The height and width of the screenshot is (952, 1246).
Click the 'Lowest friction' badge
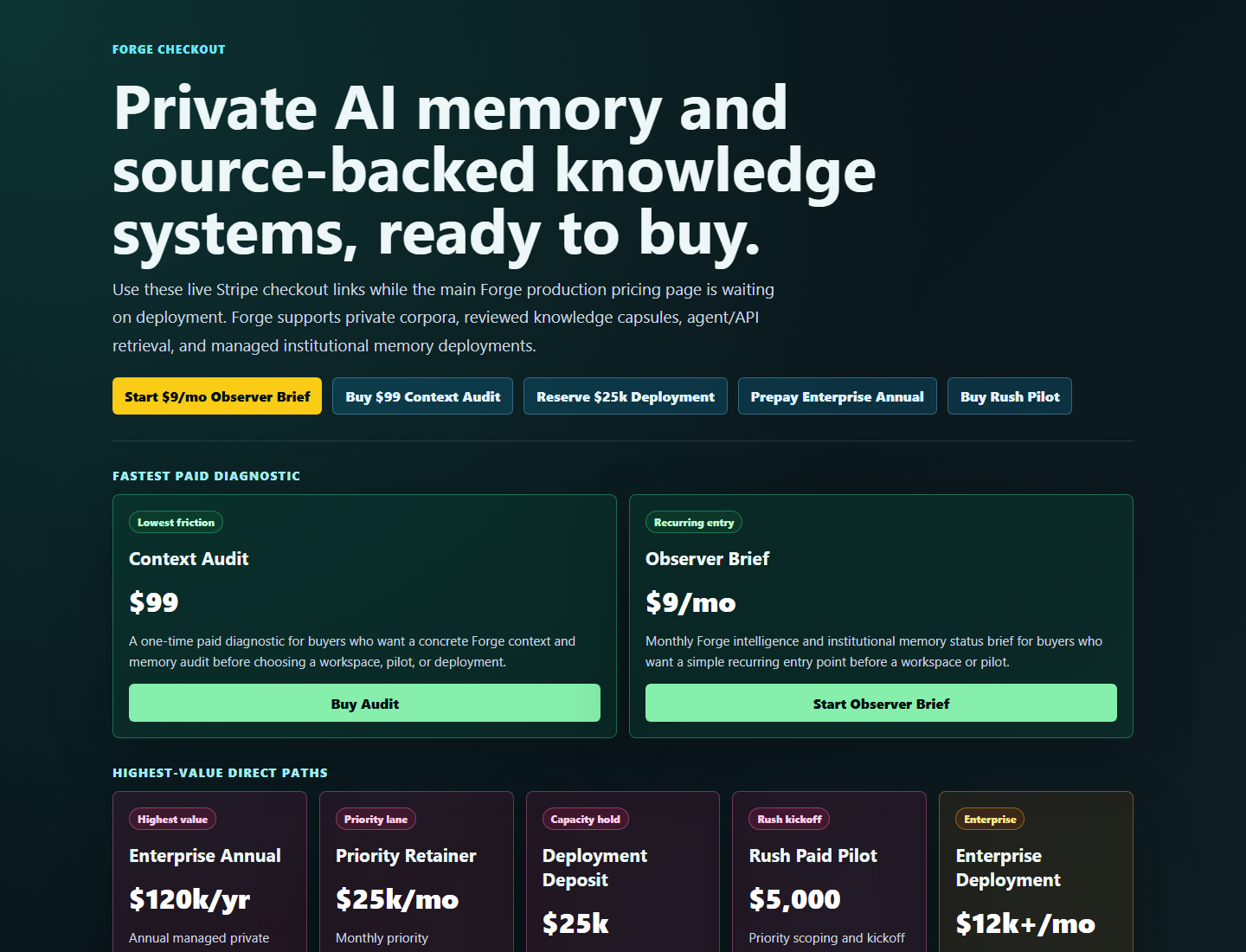[x=176, y=522]
